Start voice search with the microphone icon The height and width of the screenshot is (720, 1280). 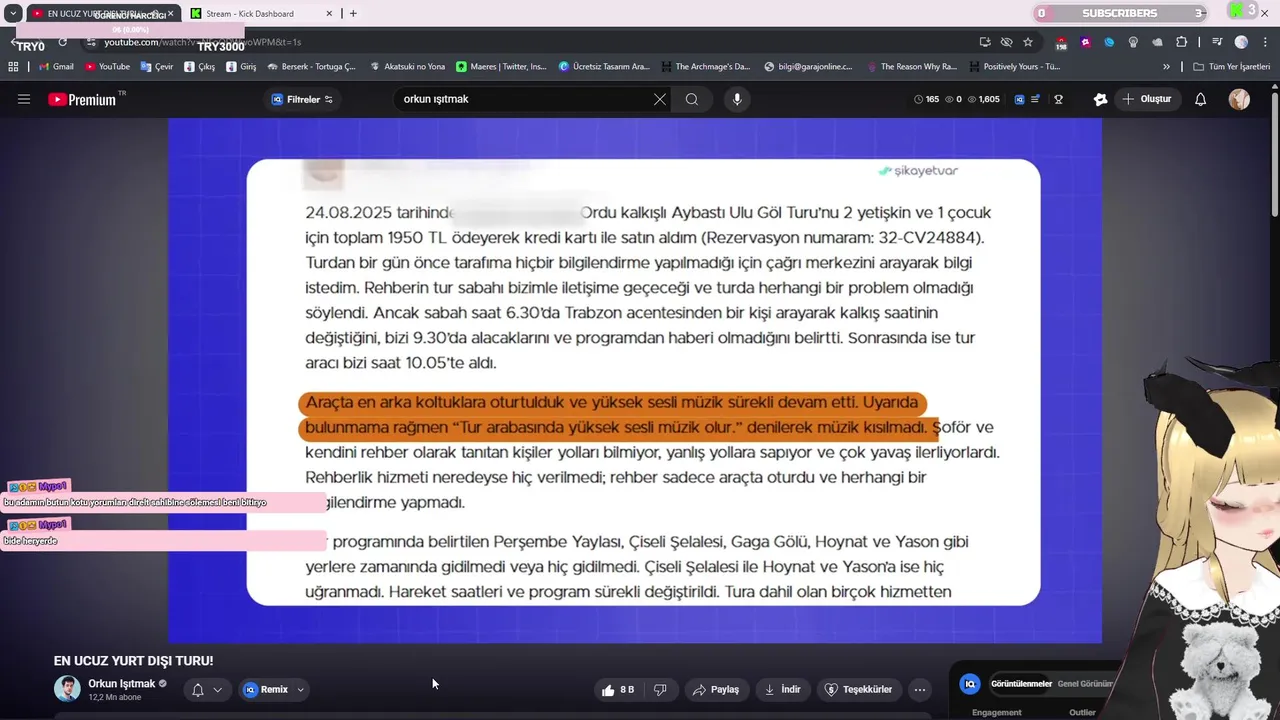pos(737,99)
